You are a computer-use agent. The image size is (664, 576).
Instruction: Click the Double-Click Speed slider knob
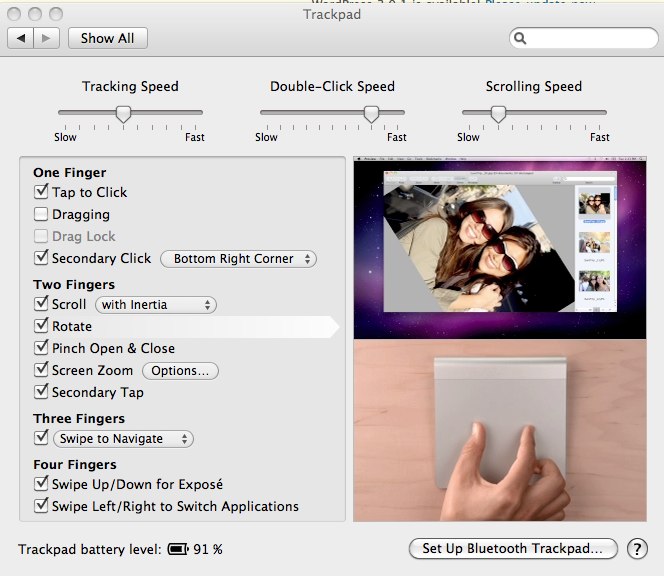pos(371,114)
